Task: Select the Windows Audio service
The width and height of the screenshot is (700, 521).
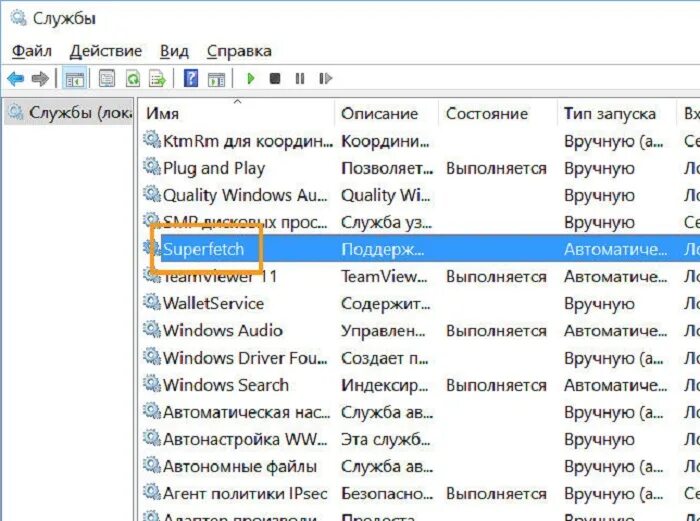Action: coord(223,331)
